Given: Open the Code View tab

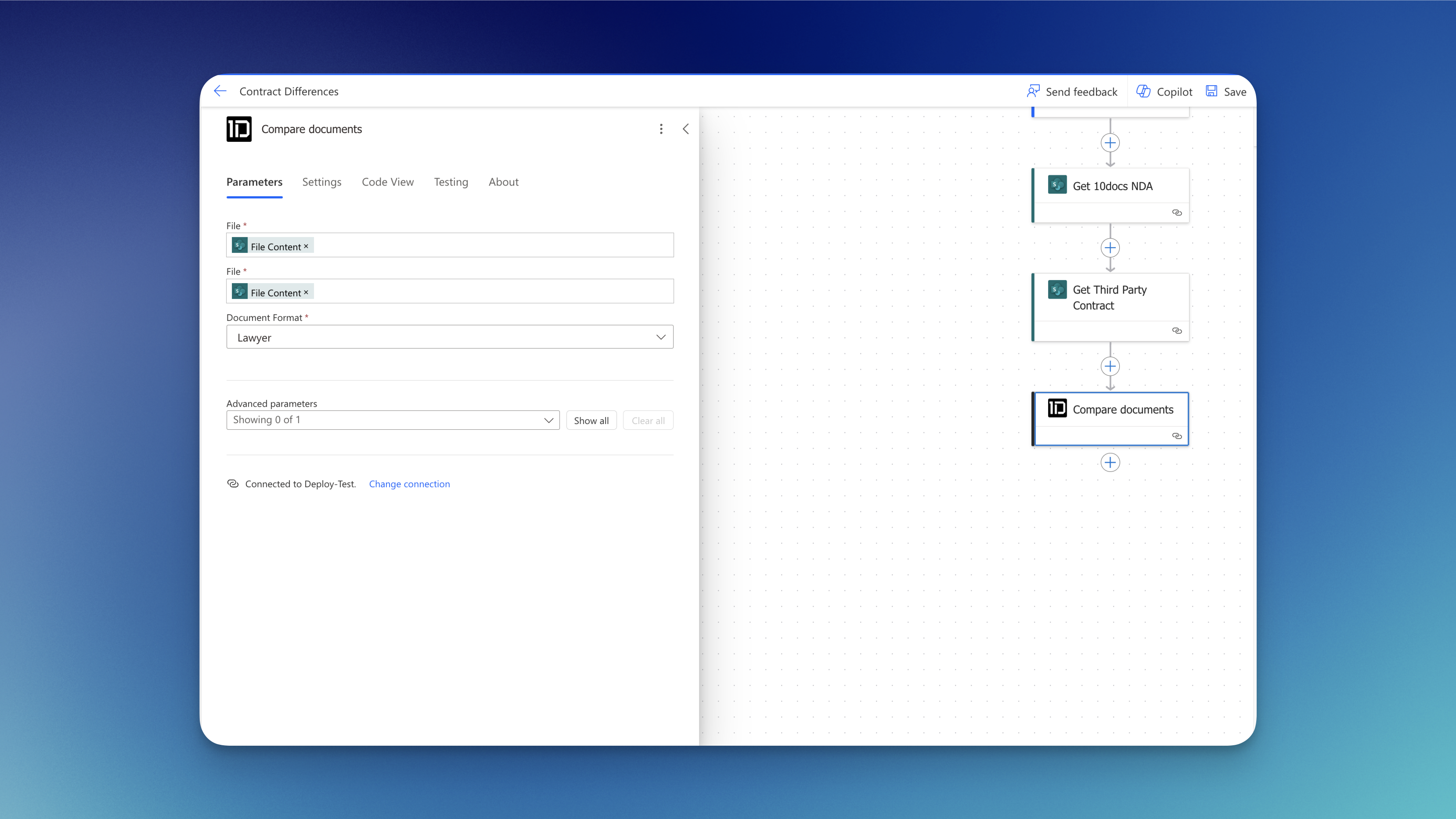Looking at the screenshot, I should (x=388, y=182).
